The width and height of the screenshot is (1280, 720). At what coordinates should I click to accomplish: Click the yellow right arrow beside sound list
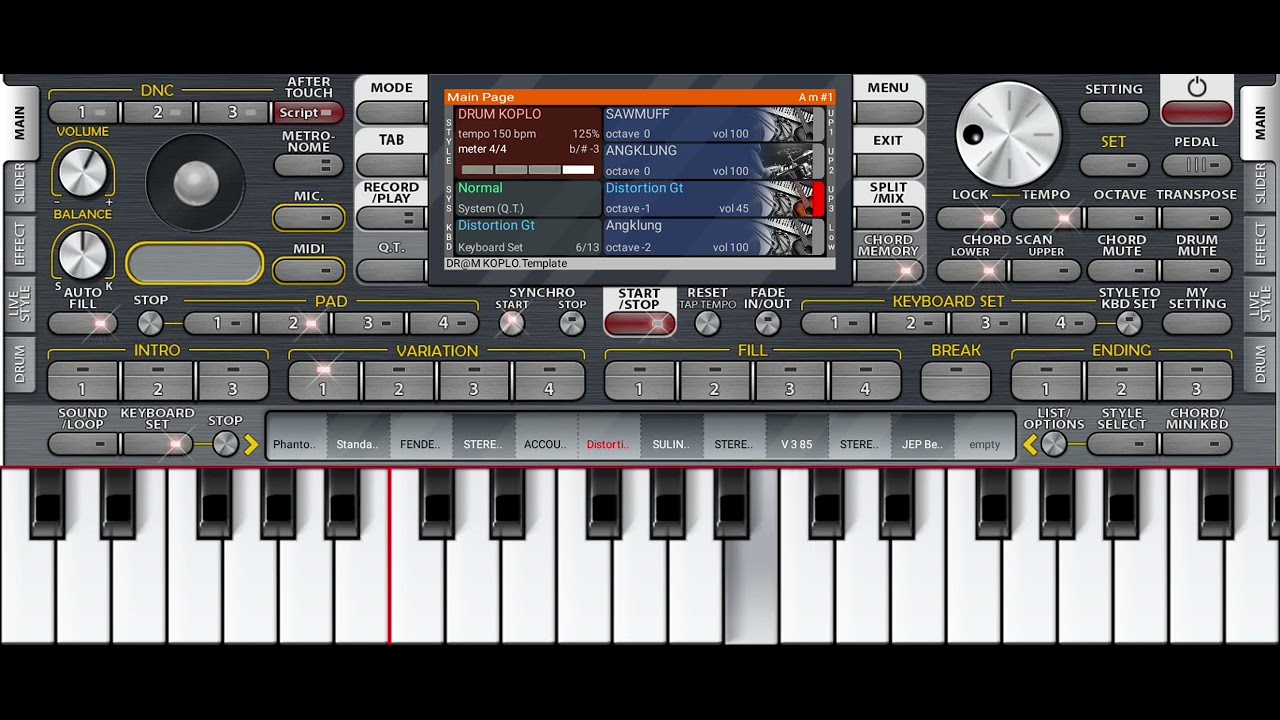coord(251,445)
